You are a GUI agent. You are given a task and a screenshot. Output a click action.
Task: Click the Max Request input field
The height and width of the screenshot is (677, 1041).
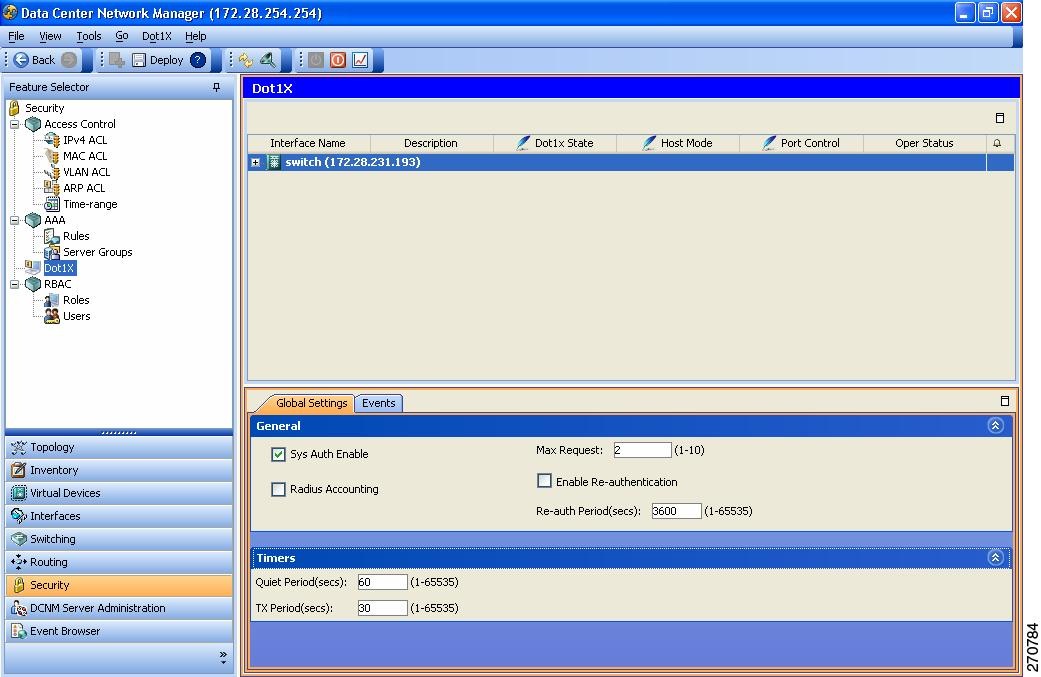pyautogui.click(x=642, y=450)
